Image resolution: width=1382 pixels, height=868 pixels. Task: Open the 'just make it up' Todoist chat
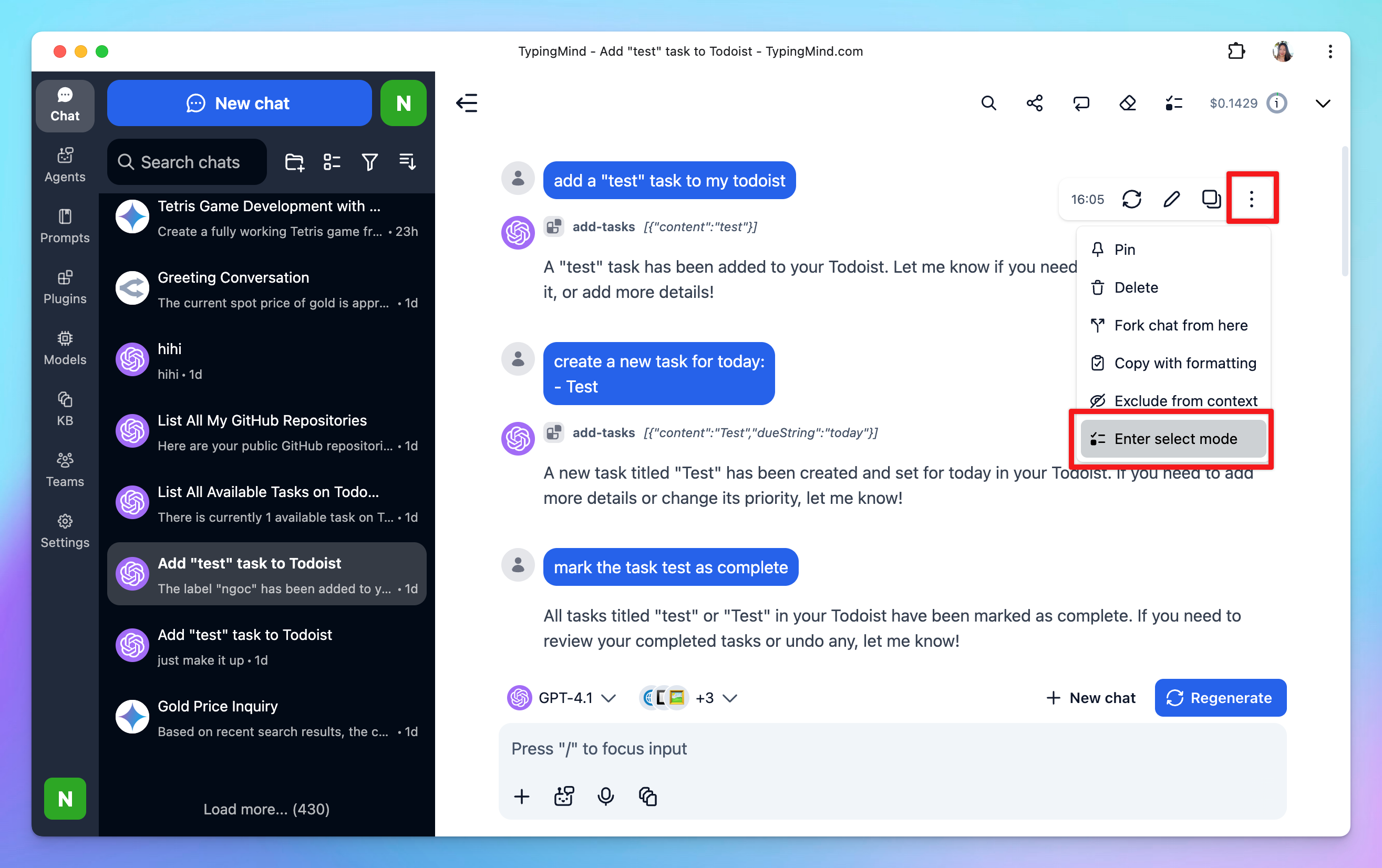coord(267,647)
